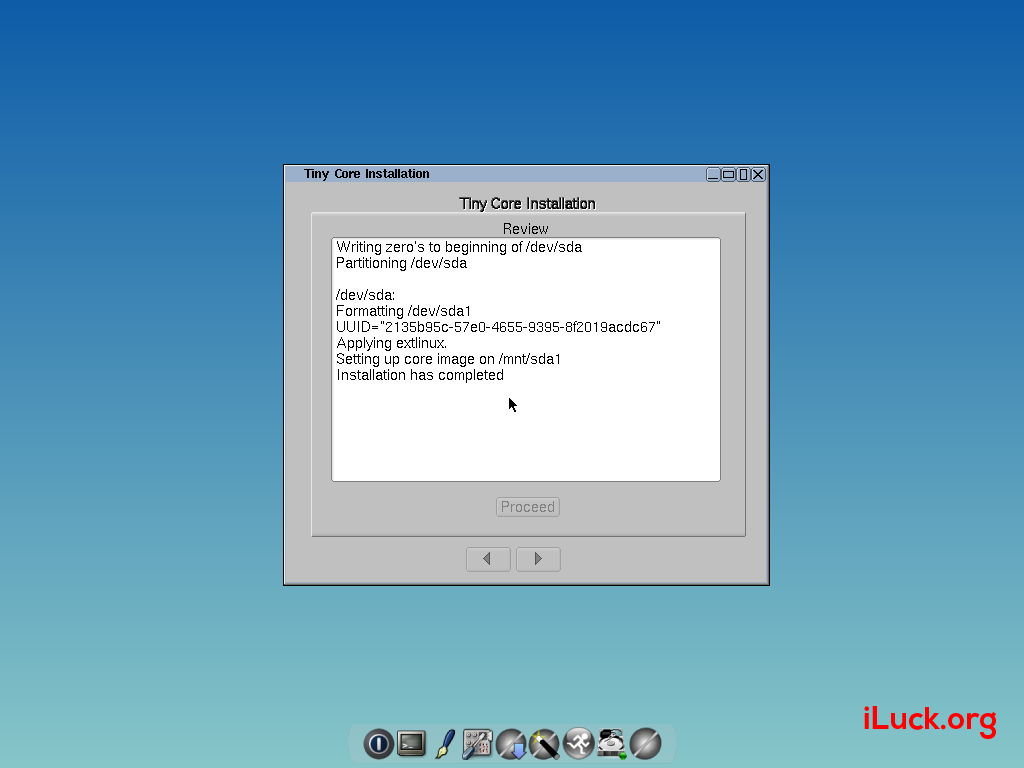The image size is (1024, 768).
Task: Click the 'Applying extlinux.' line
Action: (x=392, y=344)
